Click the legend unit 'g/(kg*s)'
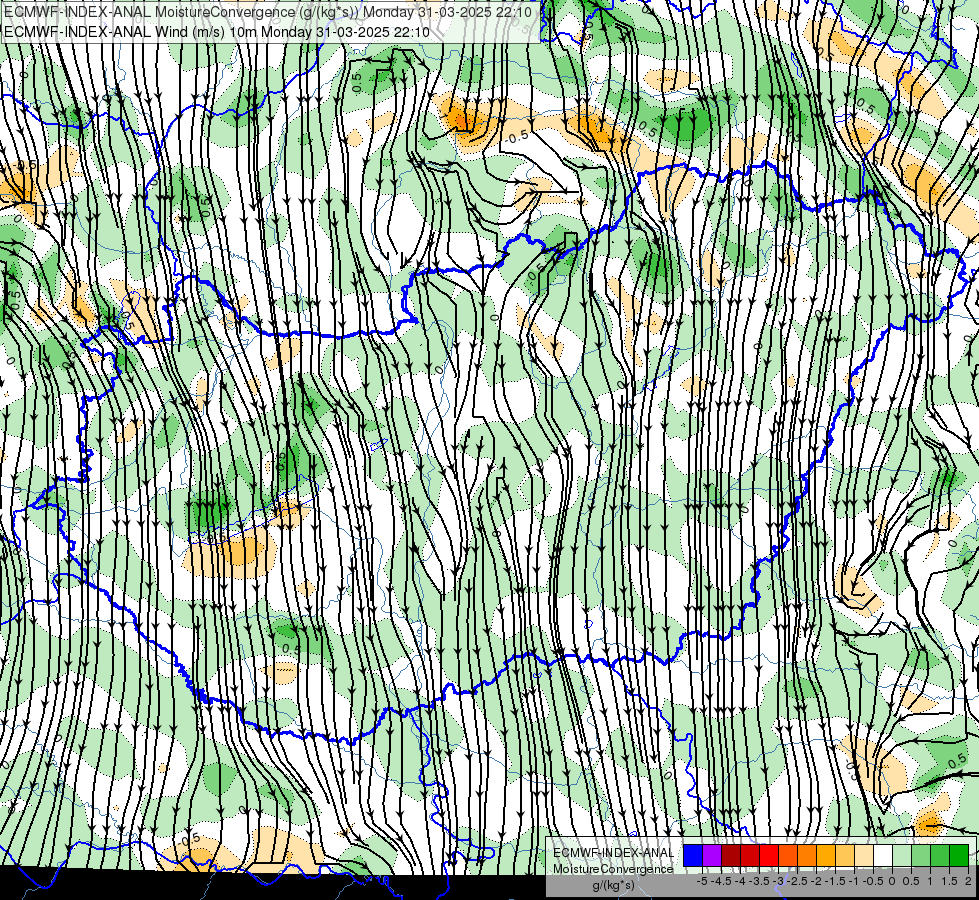Image resolution: width=979 pixels, height=900 pixels. click(613, 885)
